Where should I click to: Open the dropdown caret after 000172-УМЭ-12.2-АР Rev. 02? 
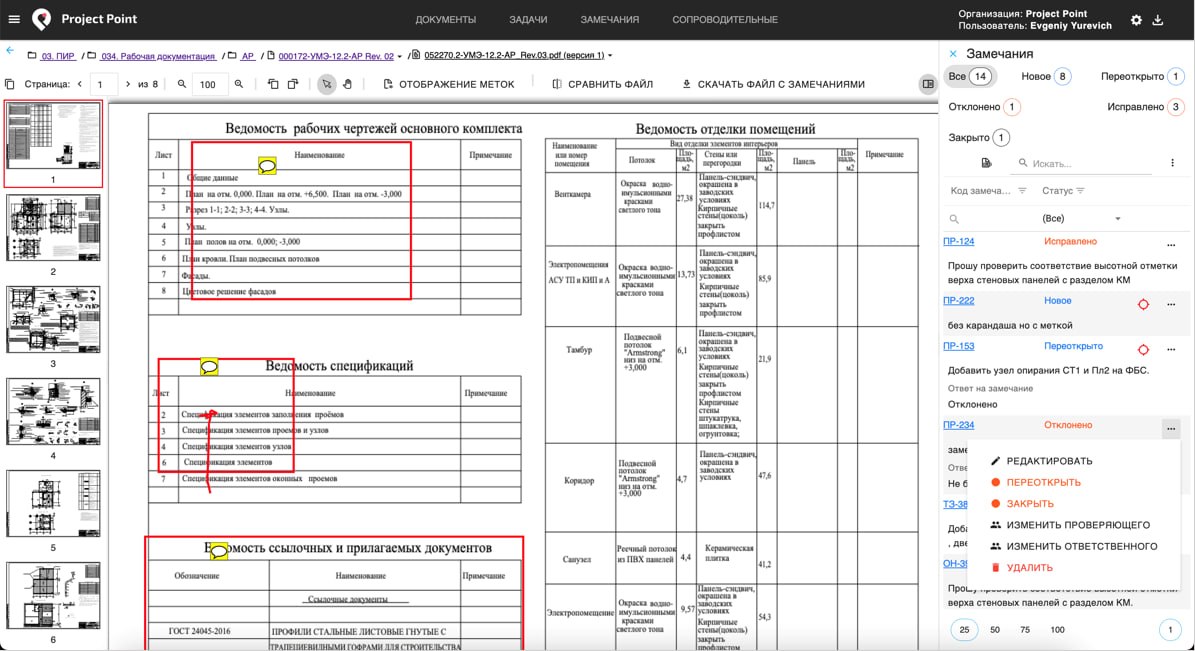(399, 56)
